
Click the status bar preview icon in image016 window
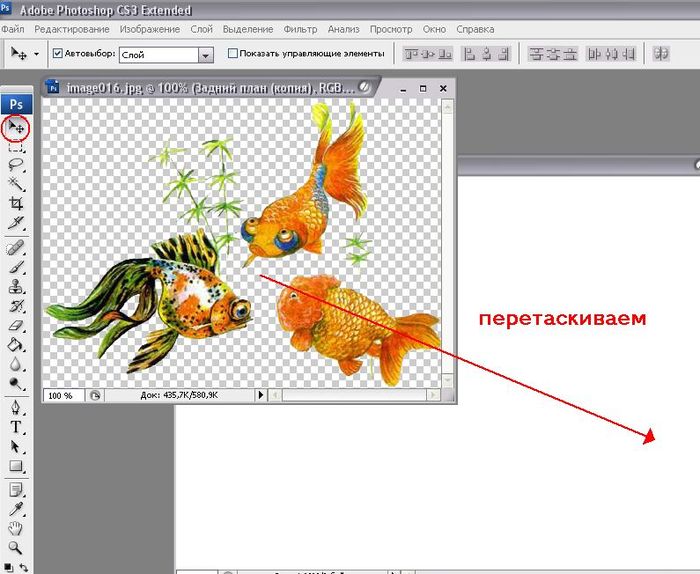click(95, 395)
